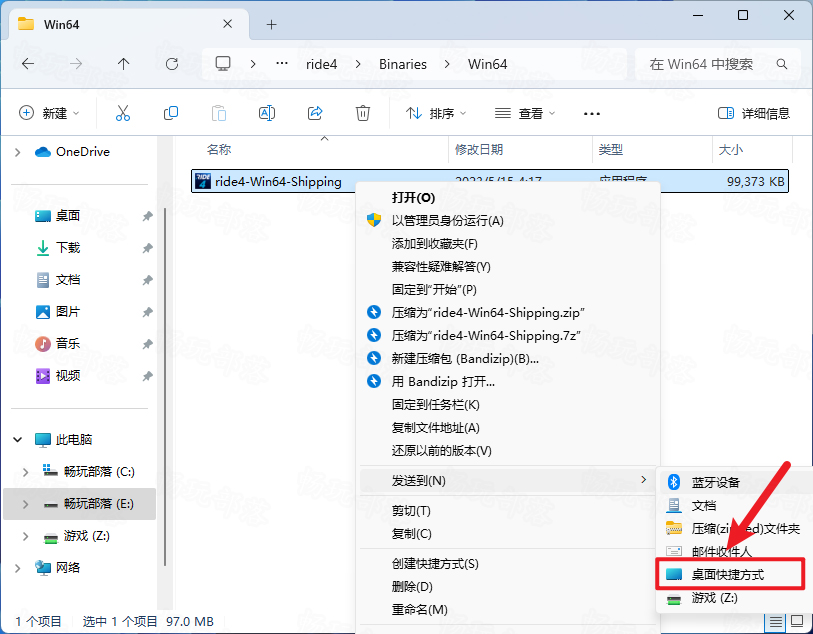Go back with the left arrow
This screenshot has height=634, width=813.
28,64
